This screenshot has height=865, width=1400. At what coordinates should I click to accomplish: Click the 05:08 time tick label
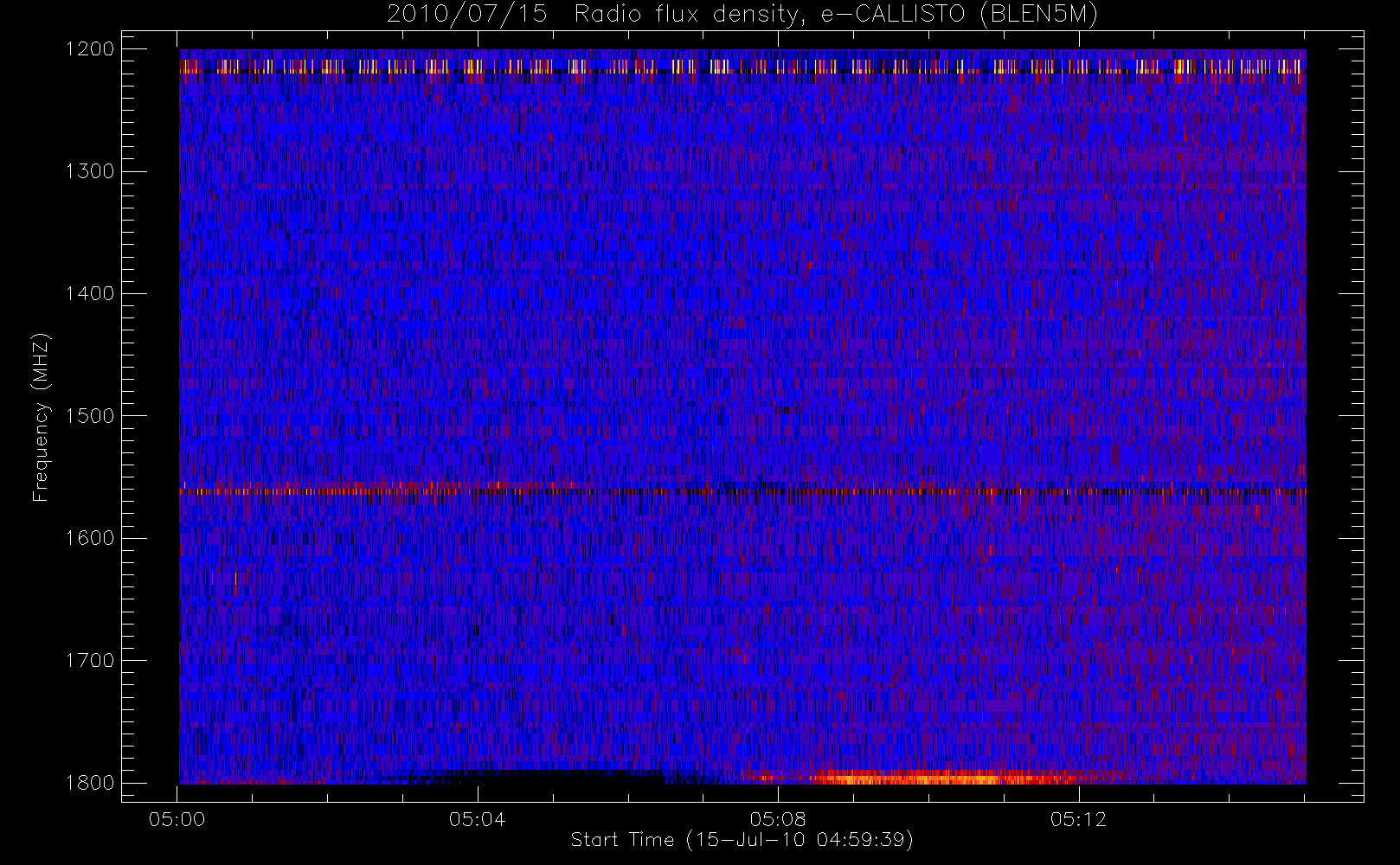point(778,819)
